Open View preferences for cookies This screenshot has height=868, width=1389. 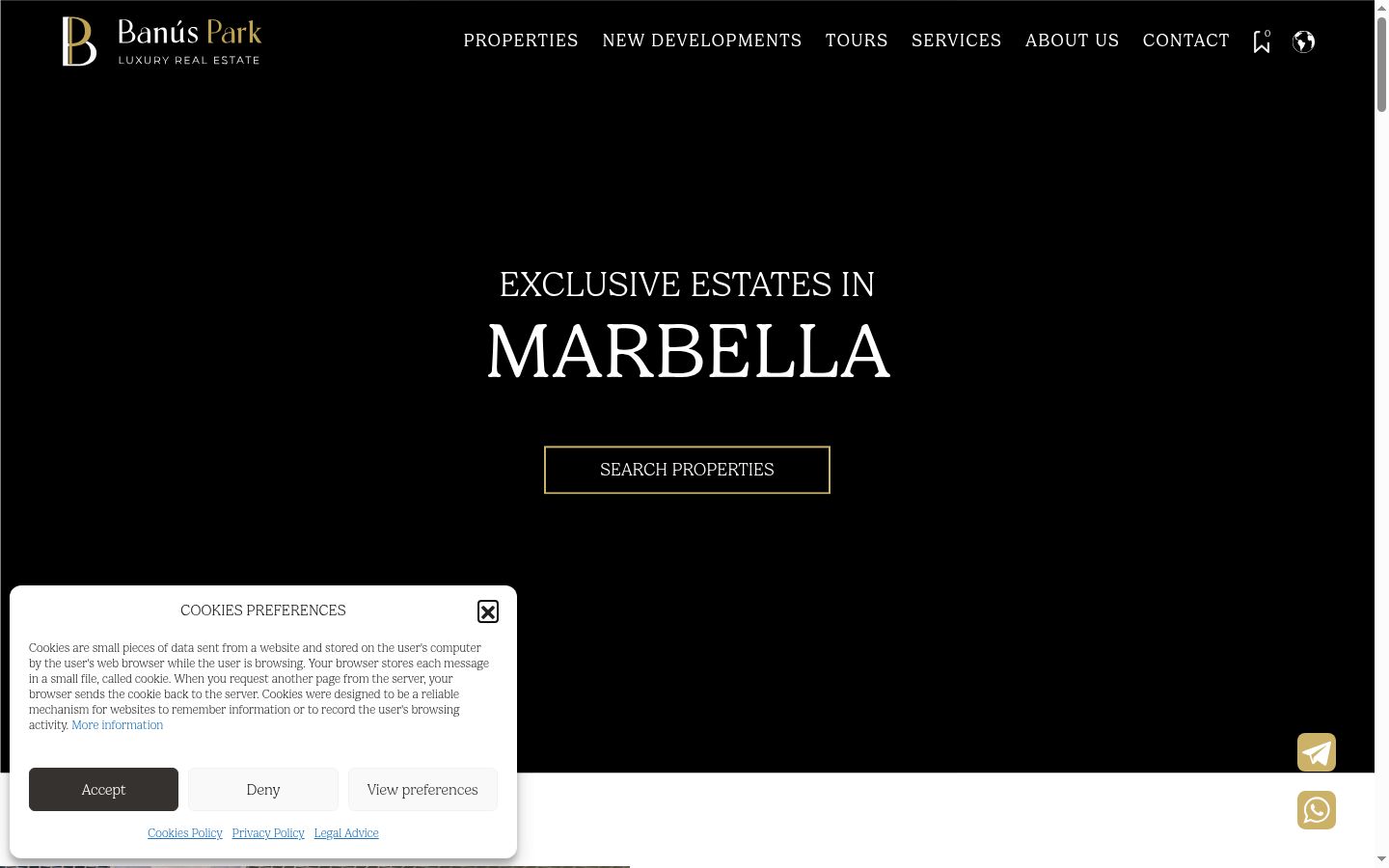[422, 789]
